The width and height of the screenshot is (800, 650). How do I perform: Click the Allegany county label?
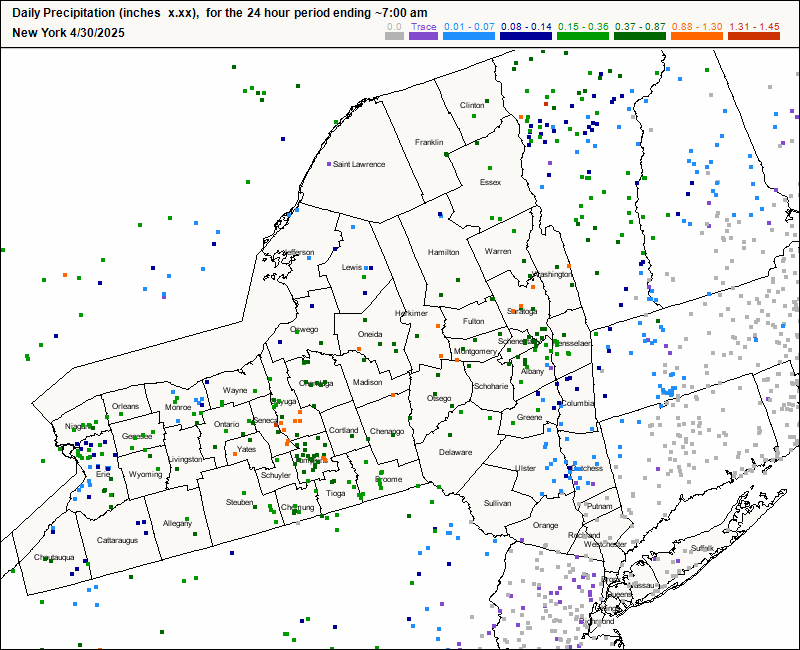pyautogui.click(x=177, y=523)
